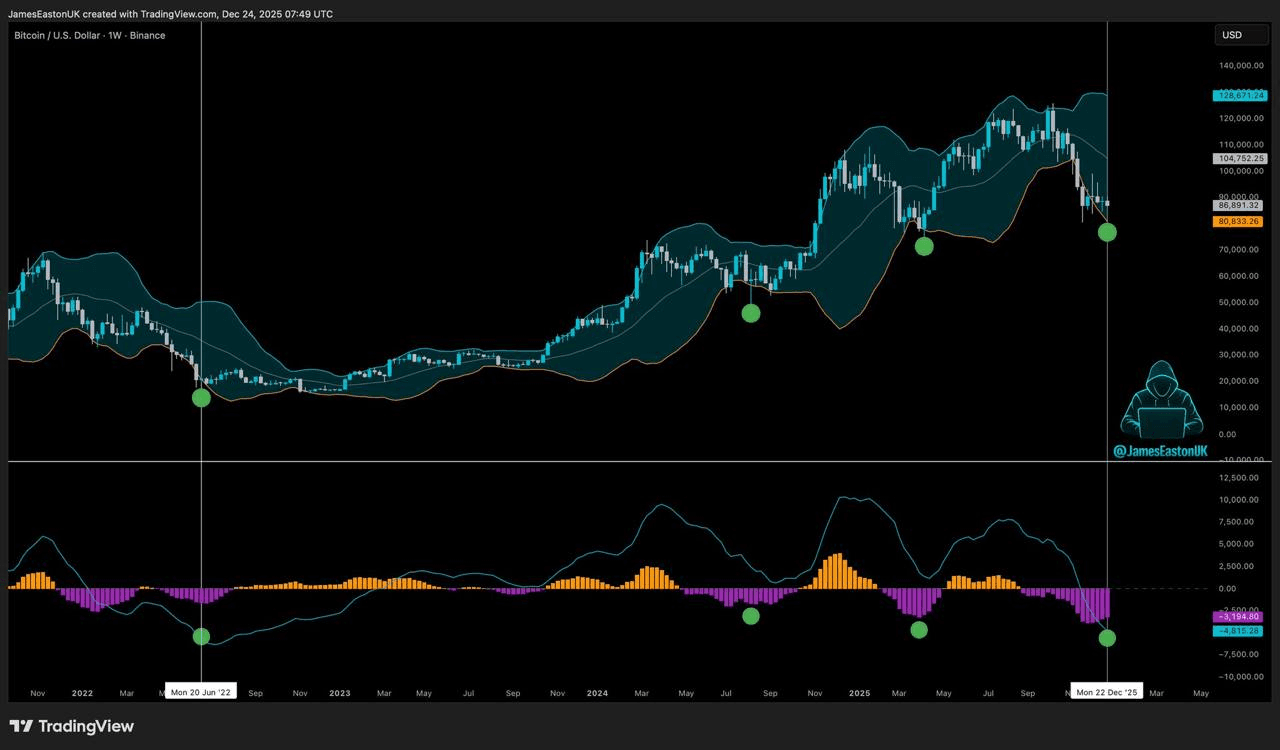Click the TradingView logo at bottom left

pos(71,726)
